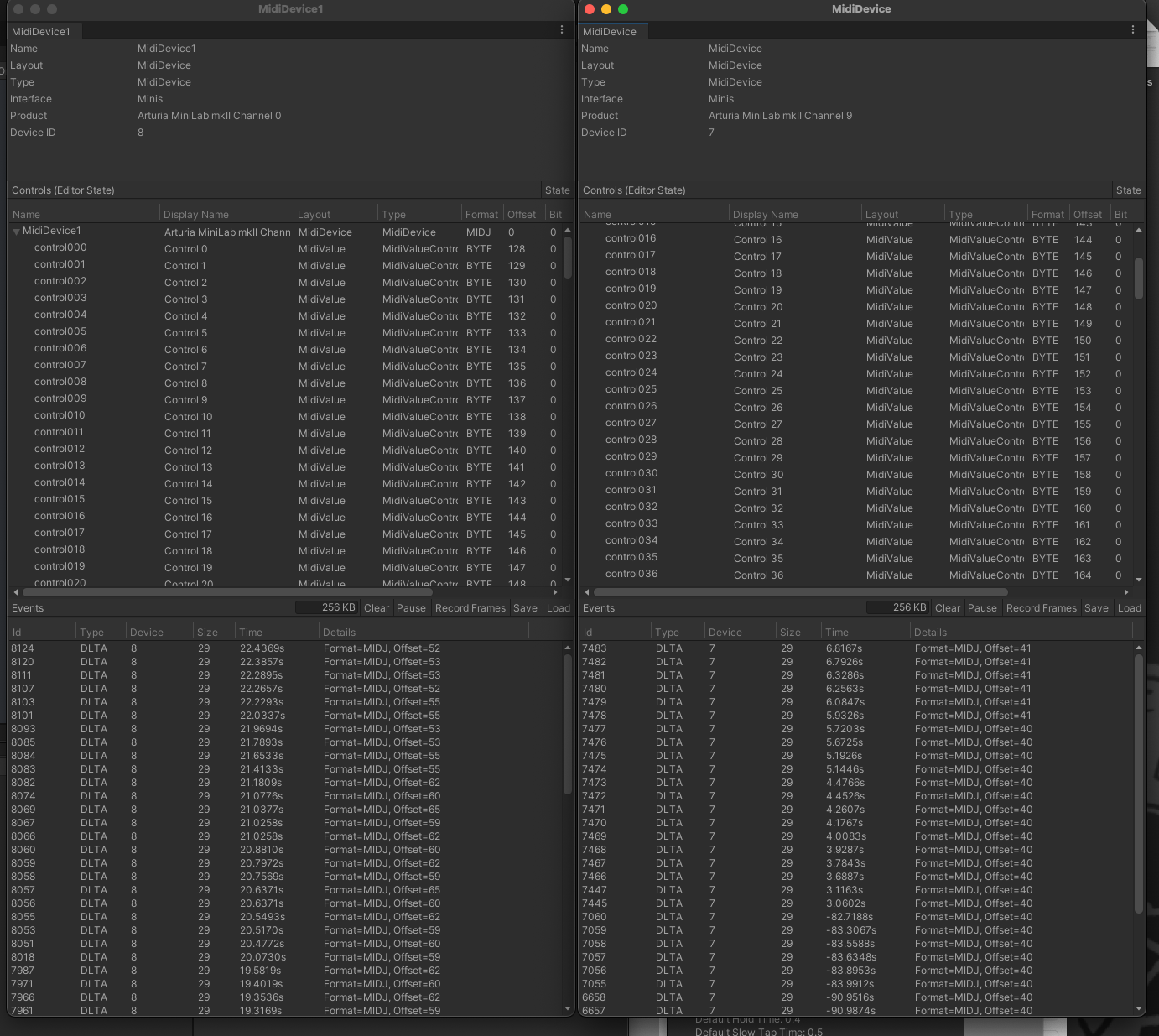1159x1036 pixels.
Task: Load events in the left Events panel
Action: coord(558,607)
